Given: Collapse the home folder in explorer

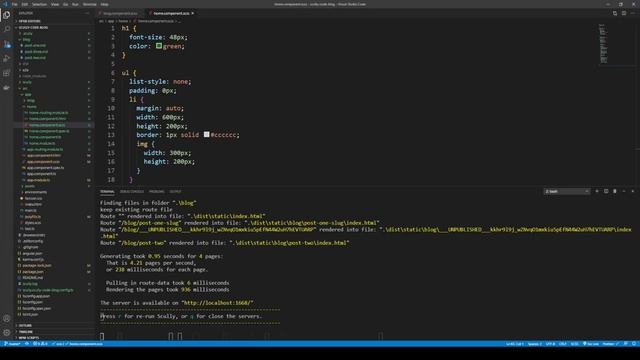Looking at the screenshot, I should point(31,107).
